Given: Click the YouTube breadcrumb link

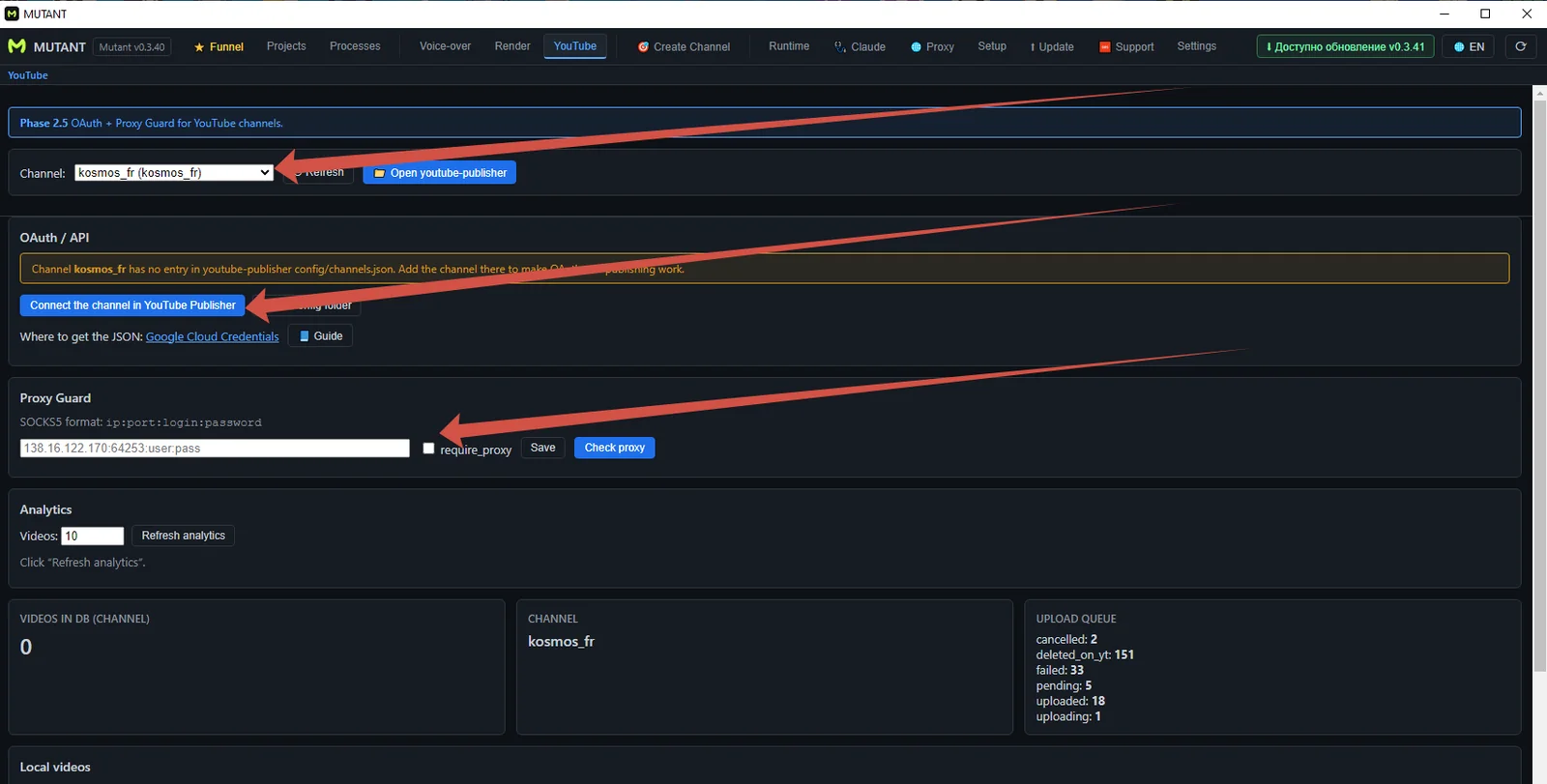Looking at the screenshot, I should point(28,75).
